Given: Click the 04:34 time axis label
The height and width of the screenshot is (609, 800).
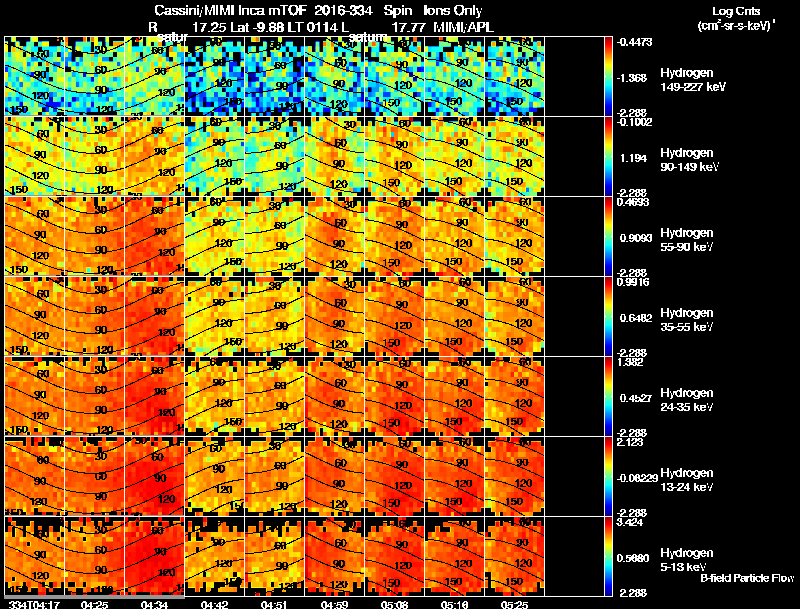Looking at the screenshot, I should tap(154, 604).
